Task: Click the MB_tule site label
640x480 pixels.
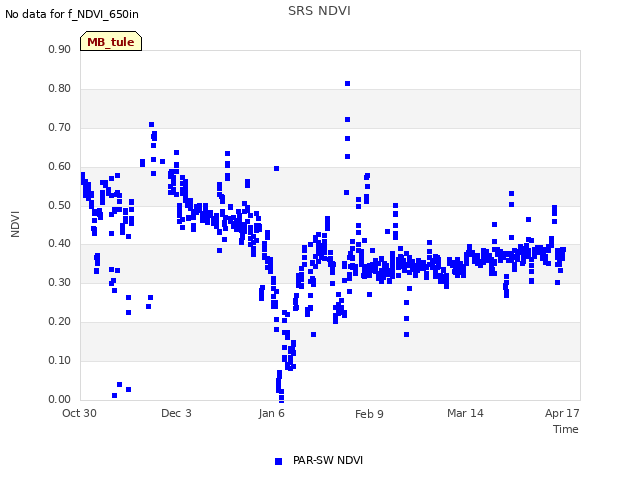Action: (x=111, y=42)
